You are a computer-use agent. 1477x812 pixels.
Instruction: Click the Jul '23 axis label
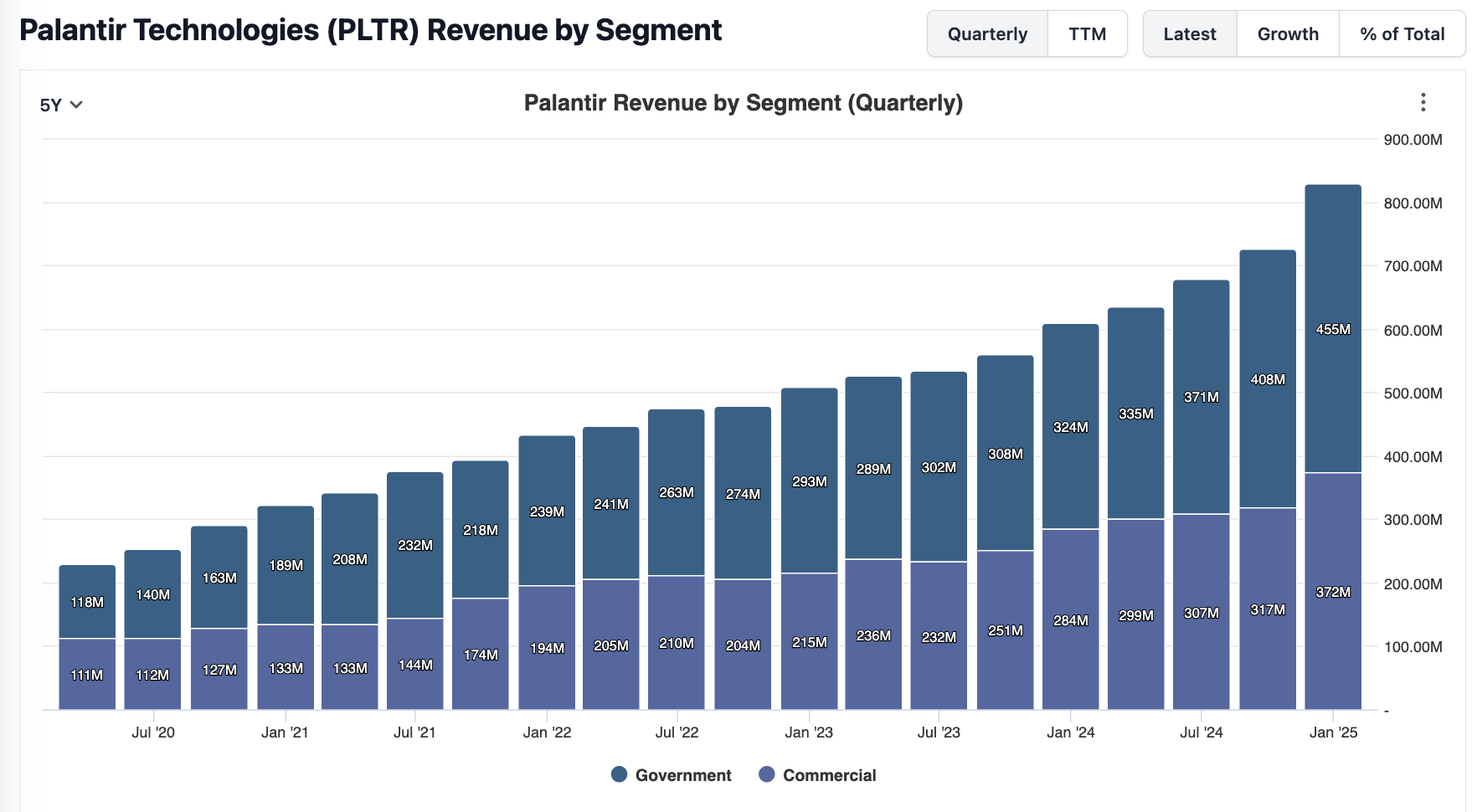click(x=939, y=732)
